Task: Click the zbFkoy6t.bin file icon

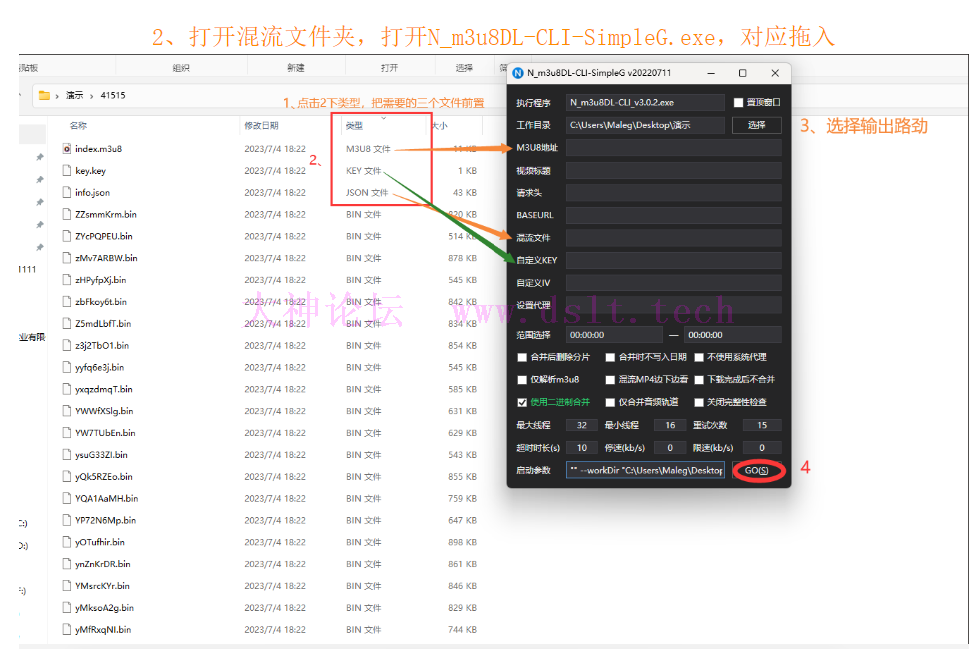Action: (67, 301)
